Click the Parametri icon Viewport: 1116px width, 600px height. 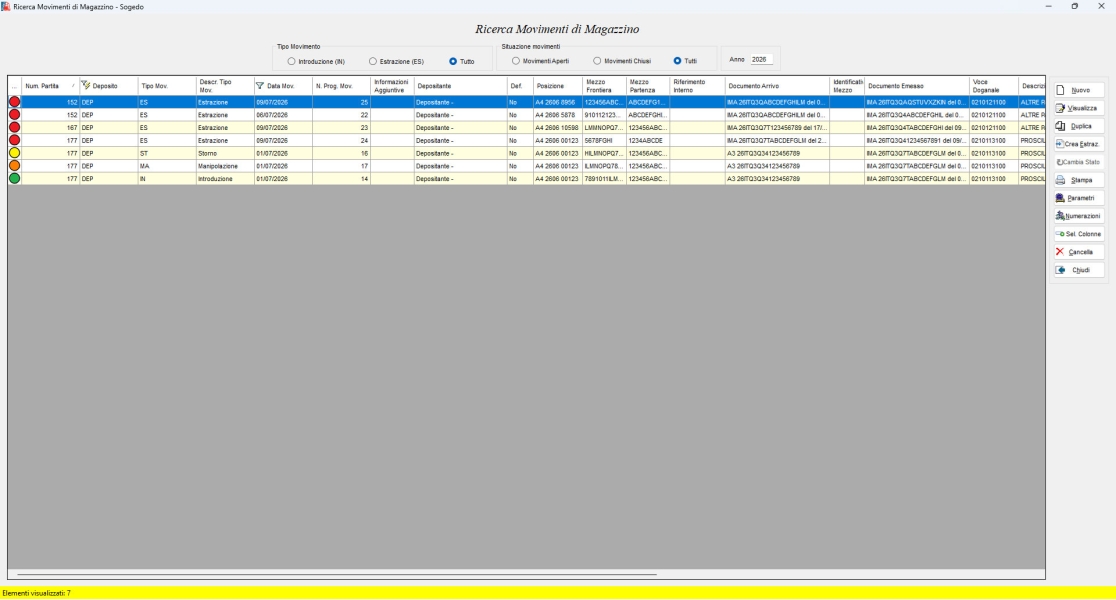click(1060, 198)
